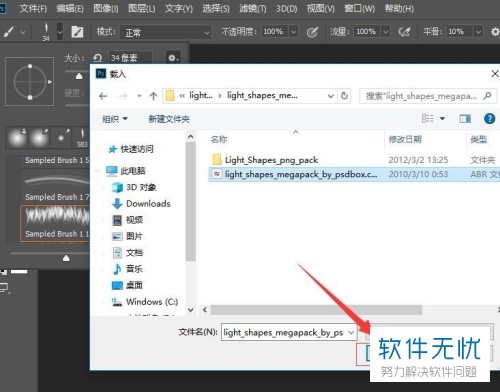The width and height of the screenshot is (500, 392).
Task: Open the smoothing options gear
Action: point(495,32)
